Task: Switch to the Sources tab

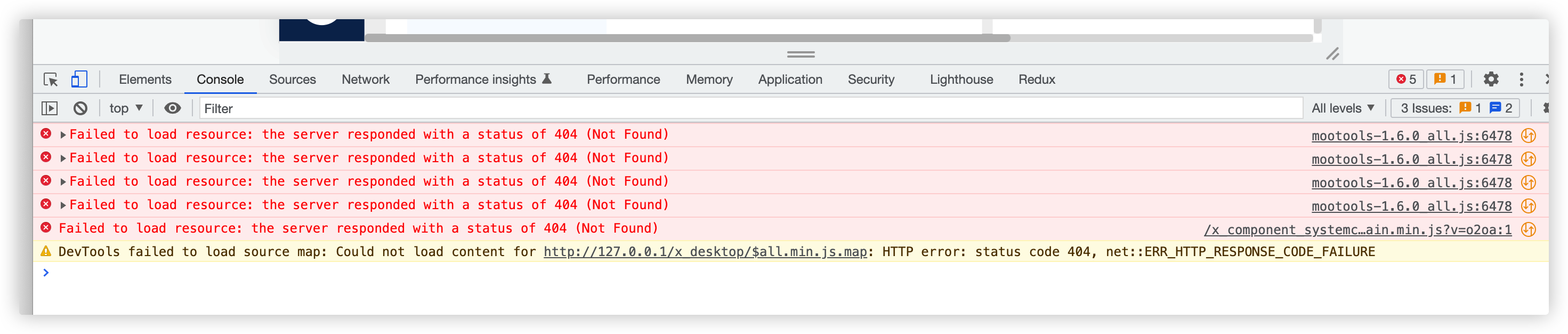Action: [x=292, y=79]
